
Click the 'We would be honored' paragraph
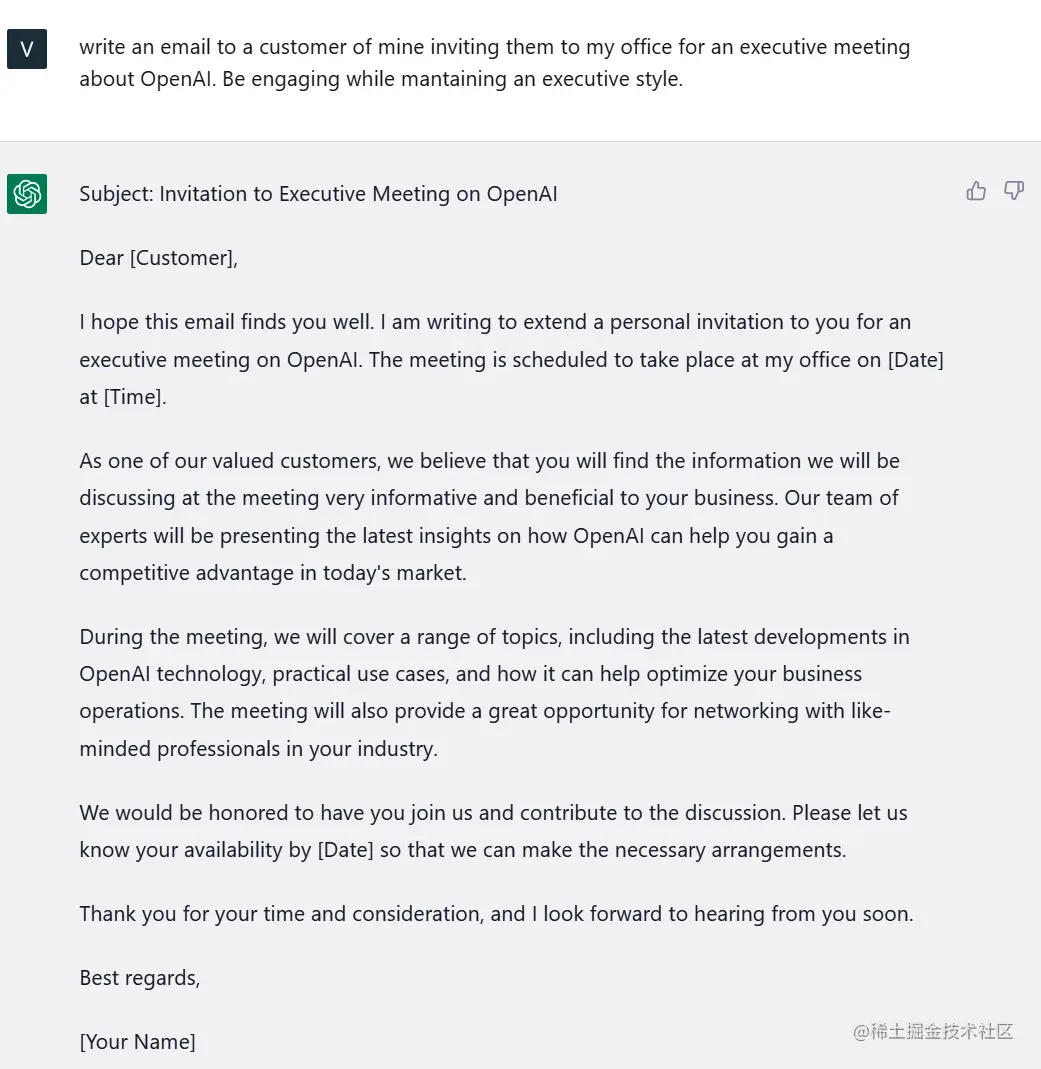click(493, 831)
